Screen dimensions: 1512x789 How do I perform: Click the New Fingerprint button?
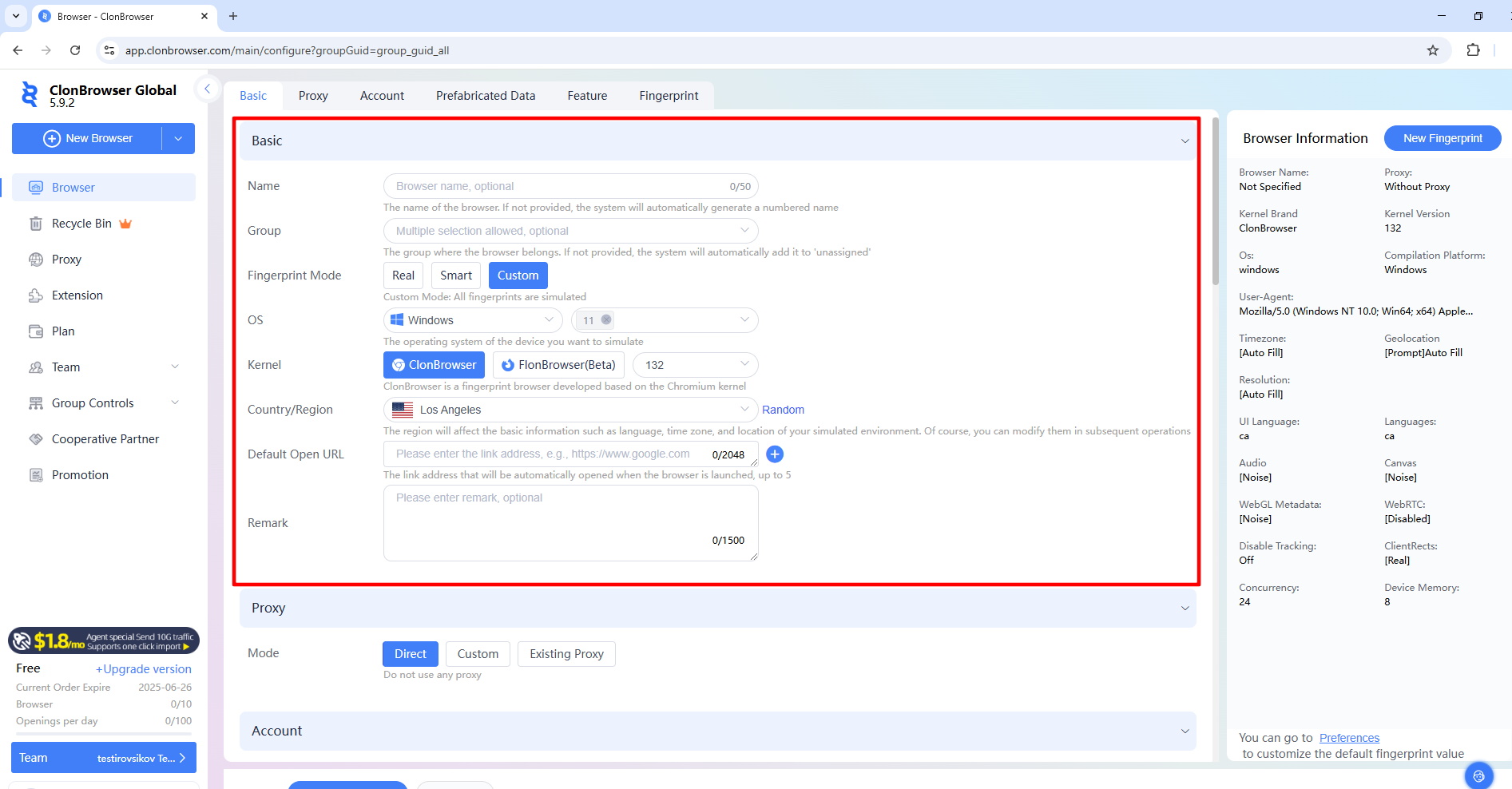[1442, 138]
